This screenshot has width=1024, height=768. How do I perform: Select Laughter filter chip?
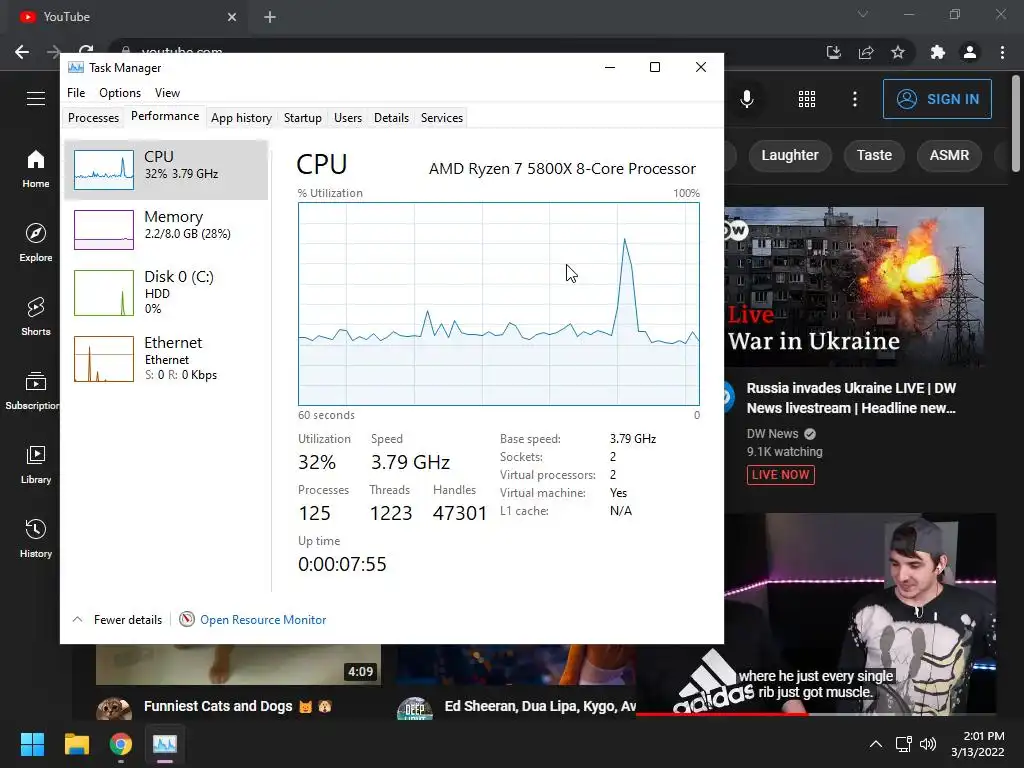pyautogui.click(x=790, y=155)
